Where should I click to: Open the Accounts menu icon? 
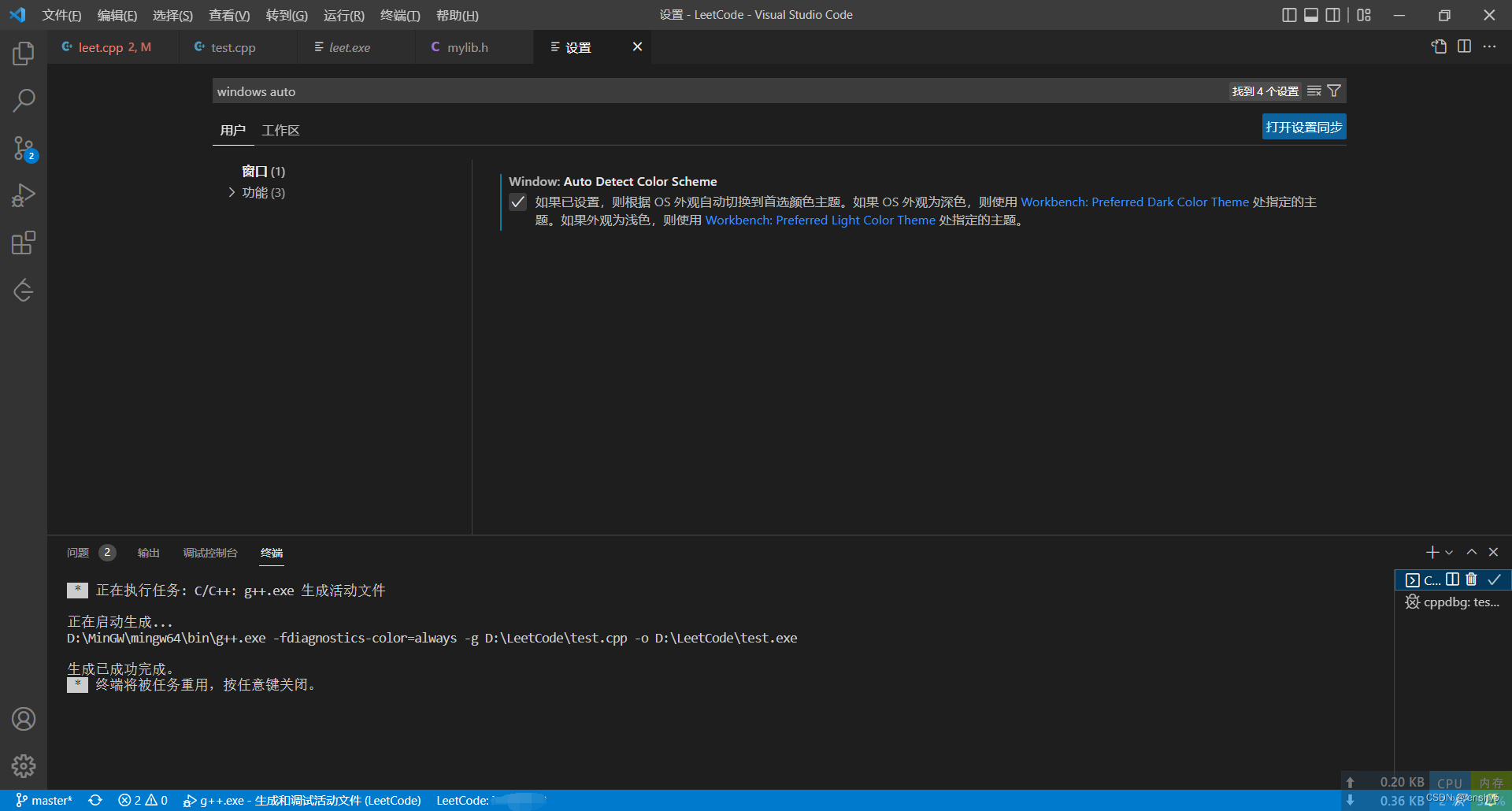point(24,719)
